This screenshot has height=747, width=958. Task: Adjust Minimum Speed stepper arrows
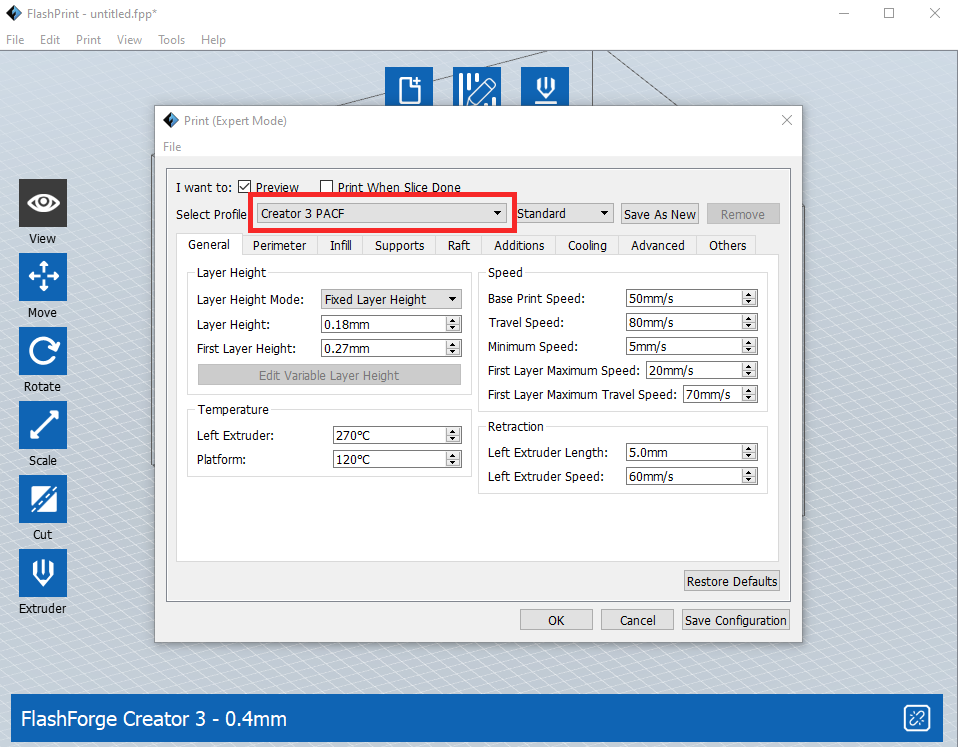point(749,346)
